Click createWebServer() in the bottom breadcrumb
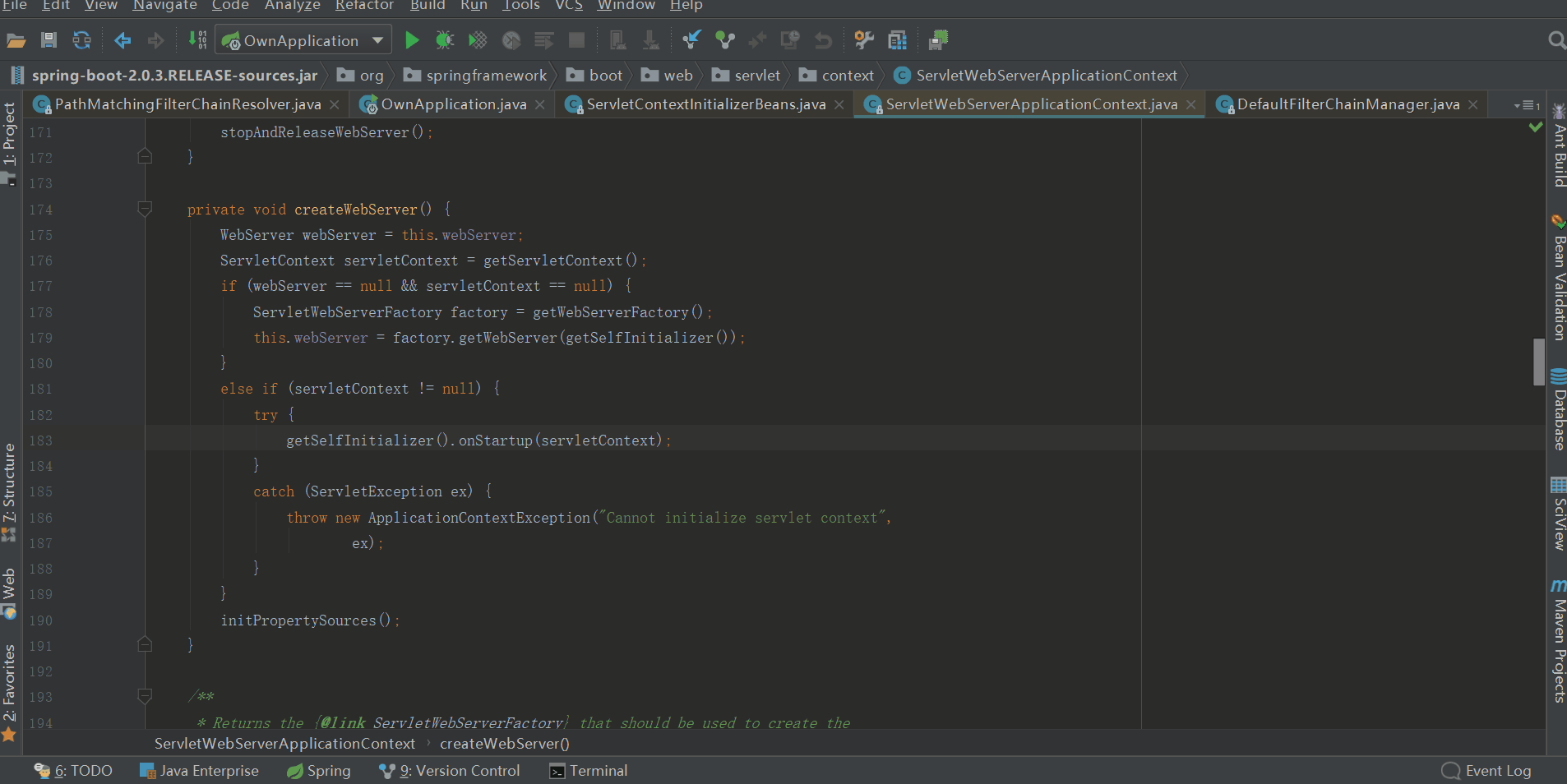This screenshot has width=1567, height=784. click(505, 744)
